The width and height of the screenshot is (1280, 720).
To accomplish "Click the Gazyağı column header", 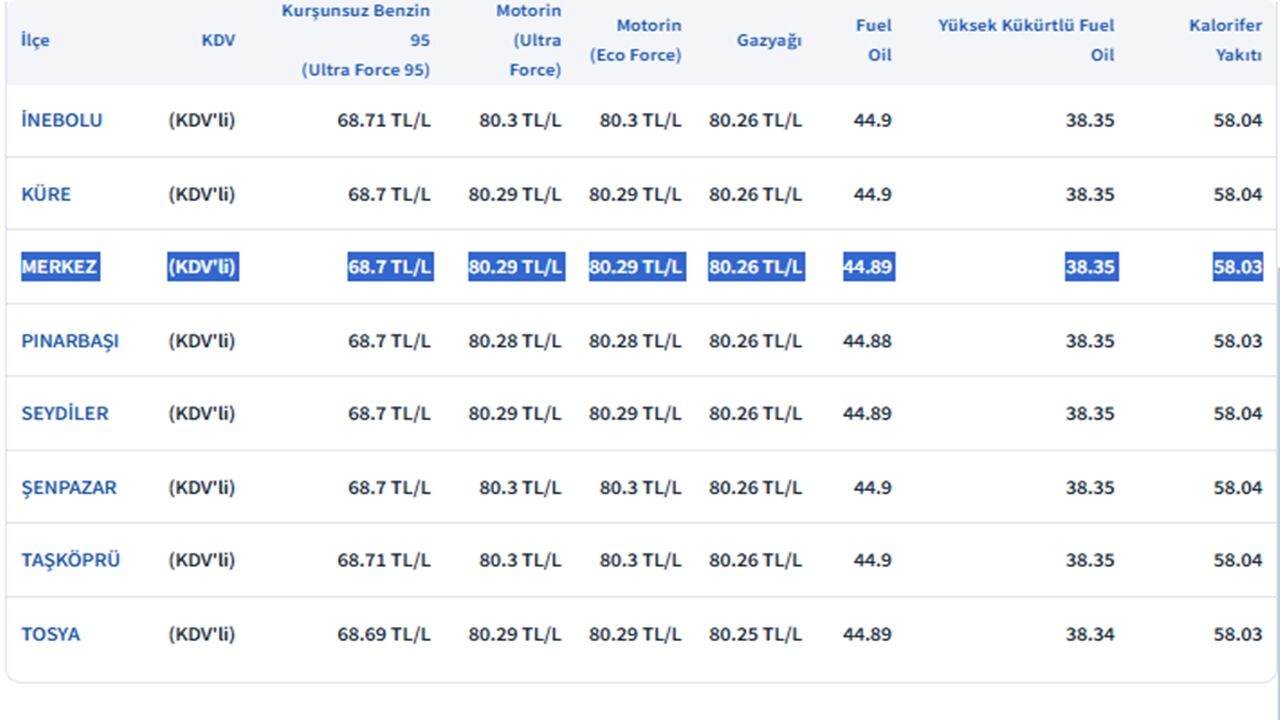I will click(769, 41).
